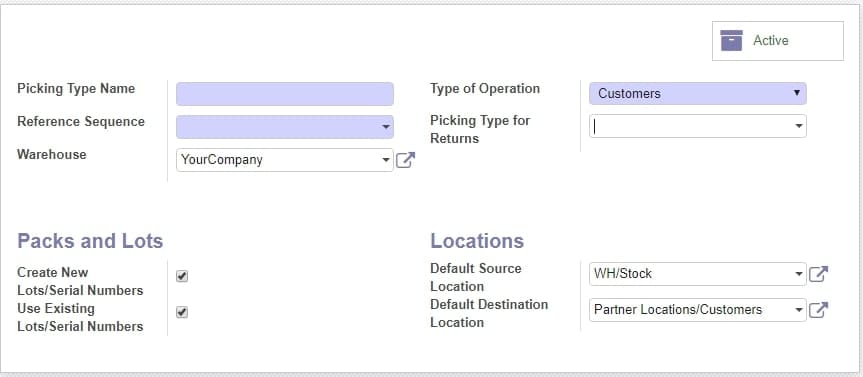Open Type of Operation Customers dropdown
Viewport: 863px width, 377px height.
[x=698, y=94]
